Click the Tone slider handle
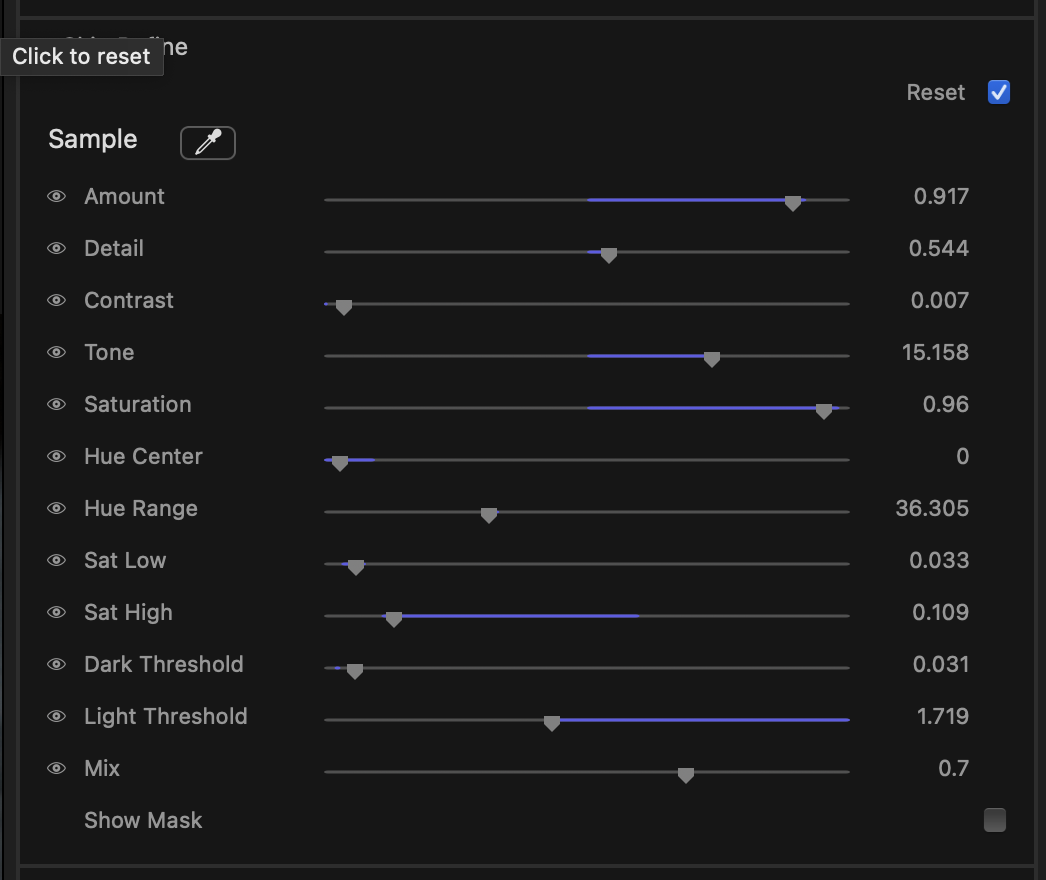Screen dimensions: 1046x880 [x=712, y=359]
